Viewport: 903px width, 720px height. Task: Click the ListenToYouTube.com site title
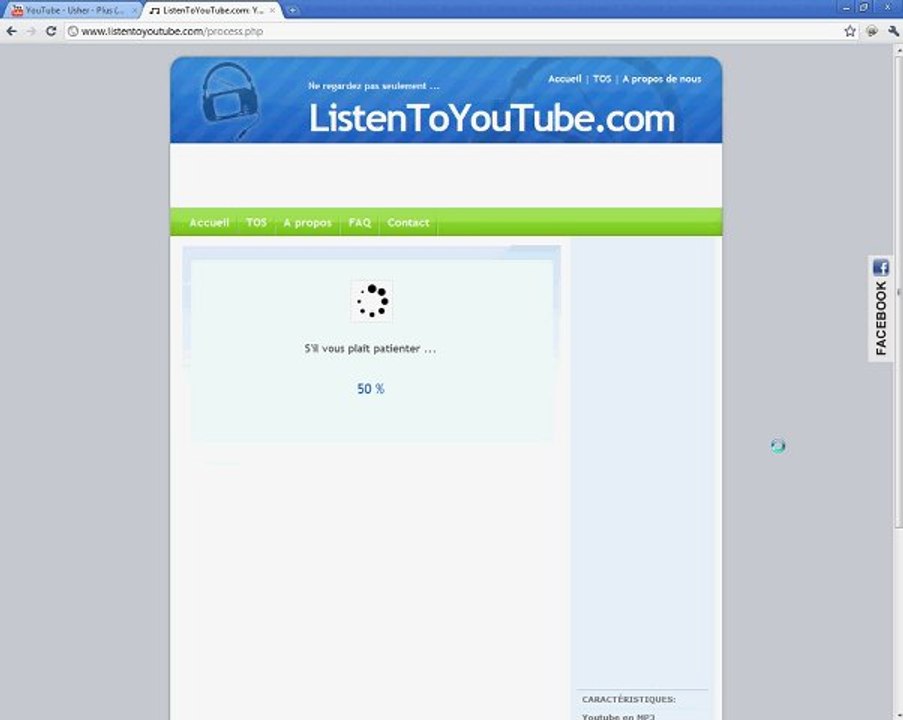491,118
